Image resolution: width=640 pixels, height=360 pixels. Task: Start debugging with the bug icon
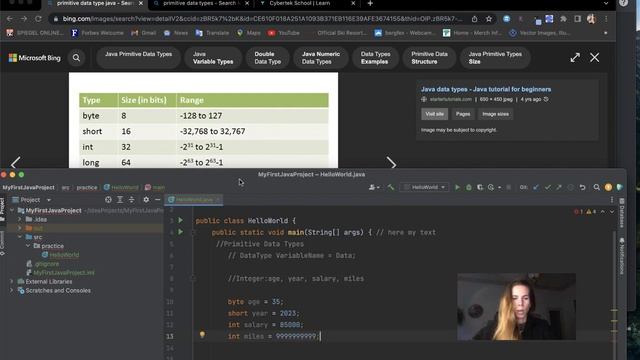pos(469,187)
